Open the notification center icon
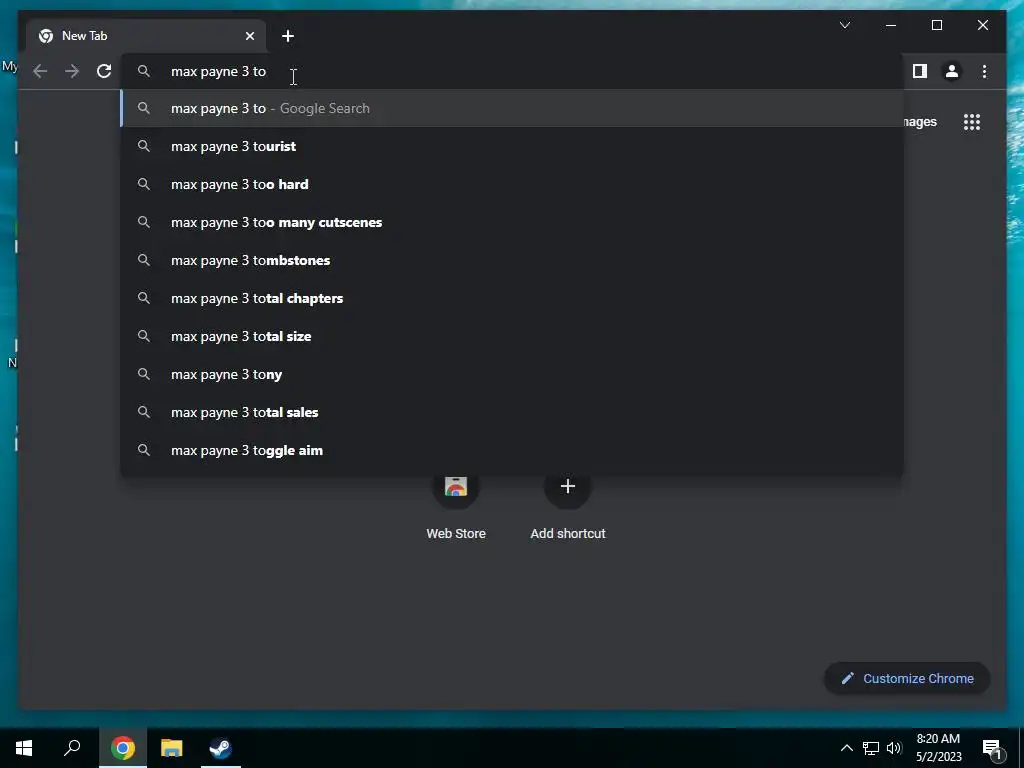 [992, 748]
